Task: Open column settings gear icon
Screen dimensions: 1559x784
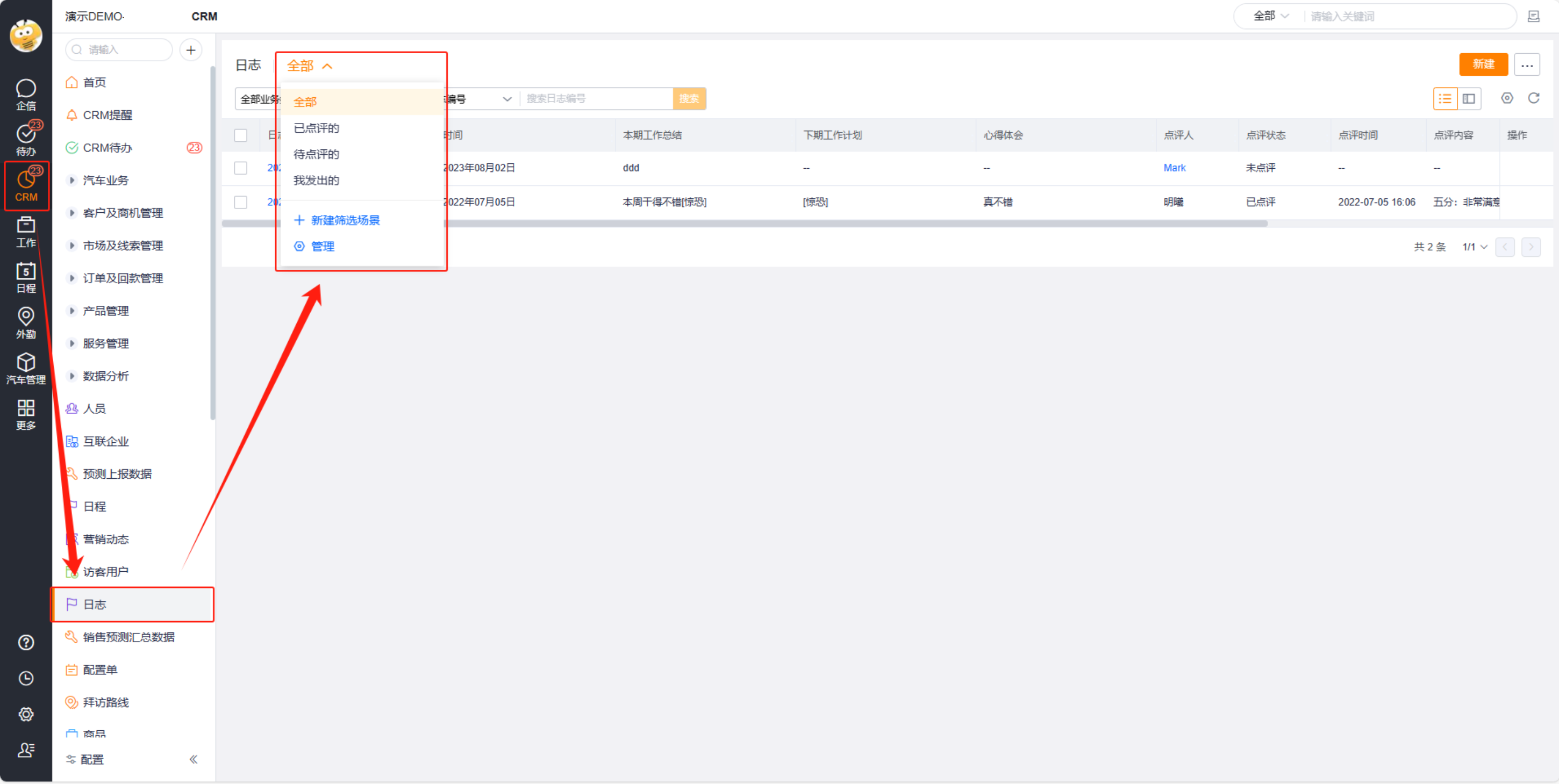Action: tap(1507, 98)
